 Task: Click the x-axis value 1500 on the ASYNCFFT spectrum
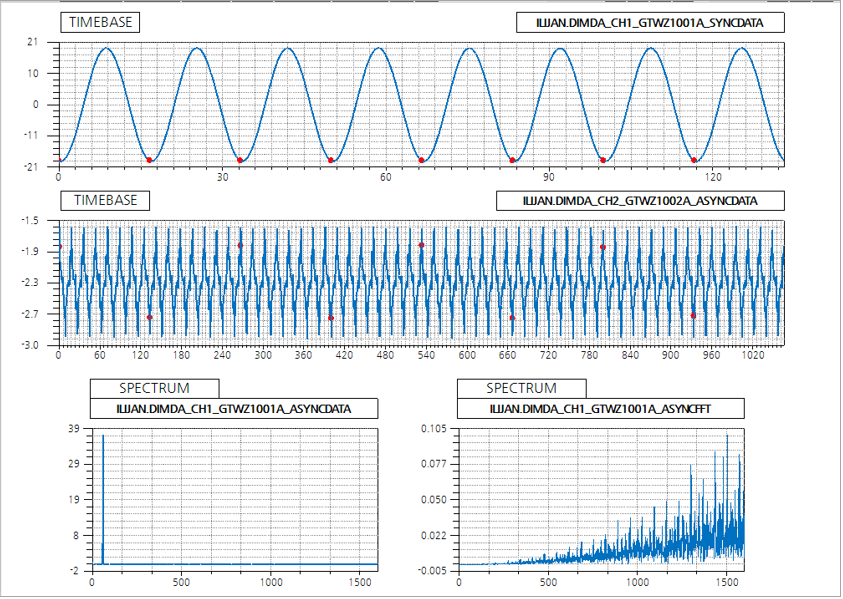[x=727, y=582]
